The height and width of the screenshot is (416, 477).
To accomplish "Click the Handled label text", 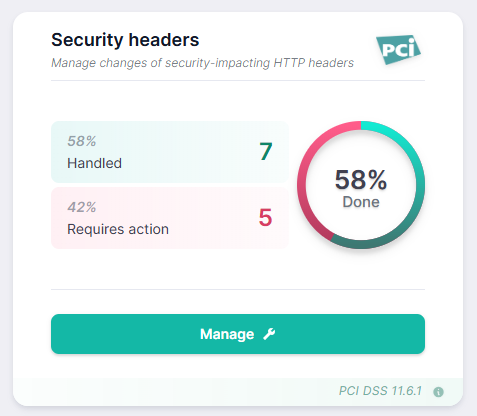I will (x=94, y=163).
